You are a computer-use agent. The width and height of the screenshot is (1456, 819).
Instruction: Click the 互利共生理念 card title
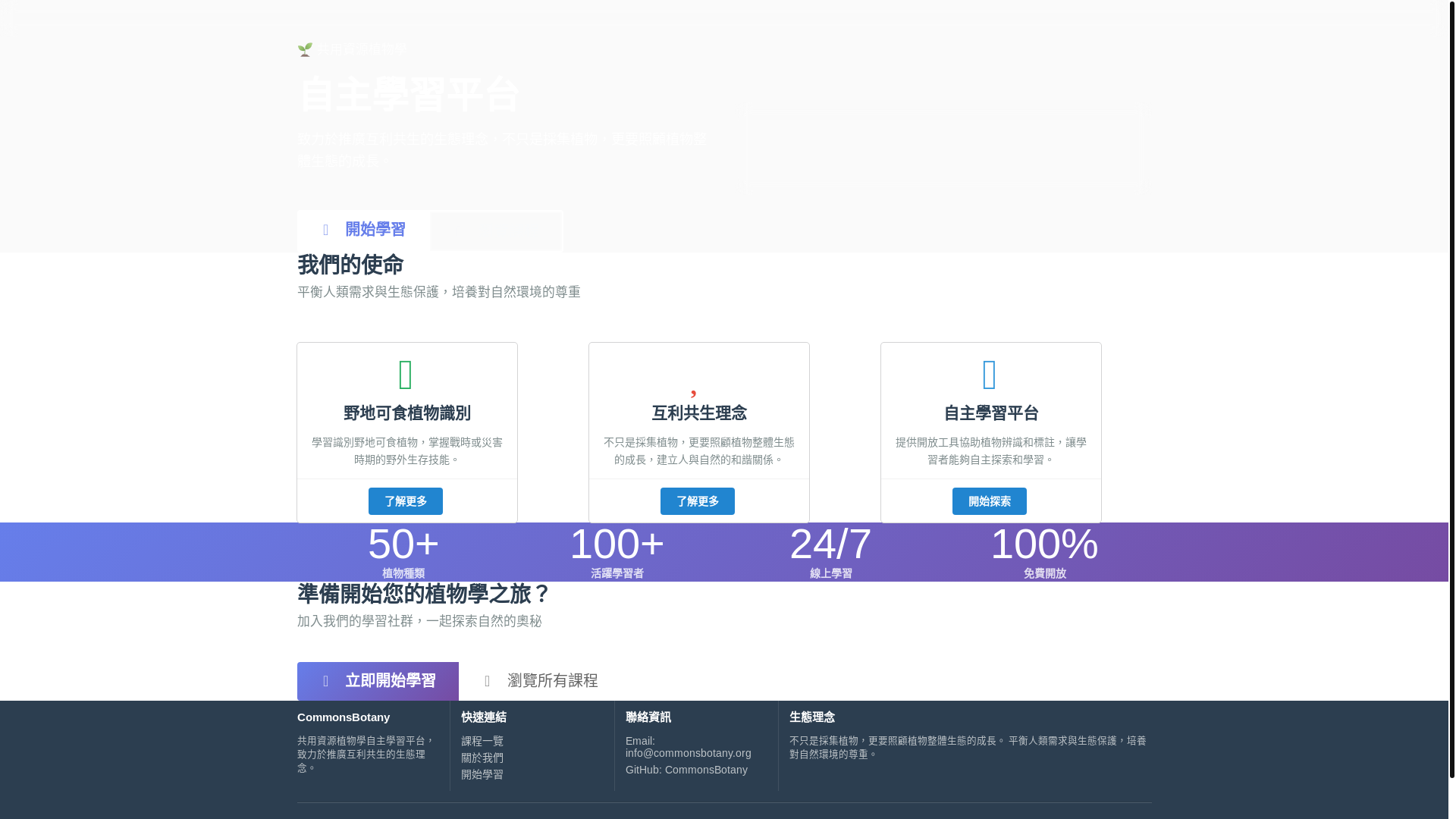699,413
